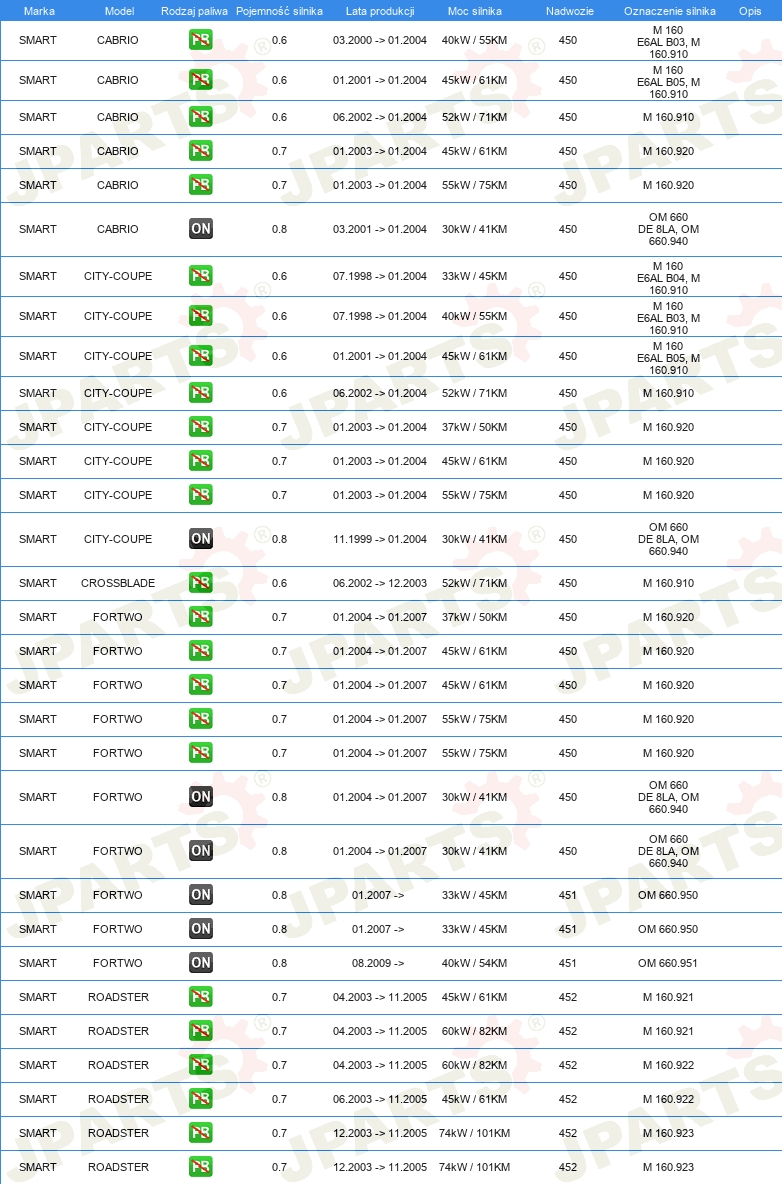Click the Lata produkcji column header
Image resolution: width=782 pixels, height=1184 pixels.
pos(380,11)
